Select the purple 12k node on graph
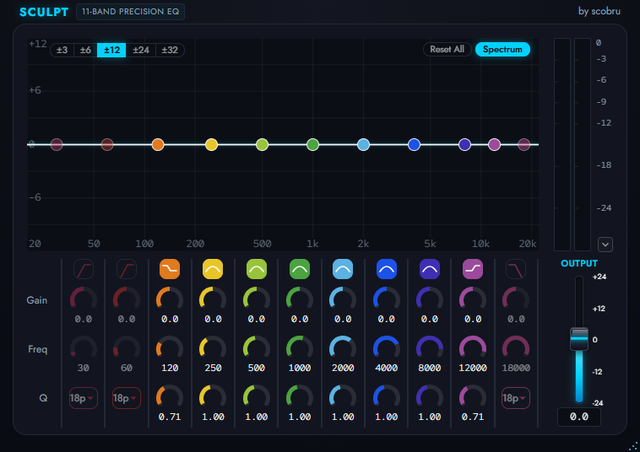Image resolution: width=640 pixels, height=452 pixels. (x=494, y=145)
